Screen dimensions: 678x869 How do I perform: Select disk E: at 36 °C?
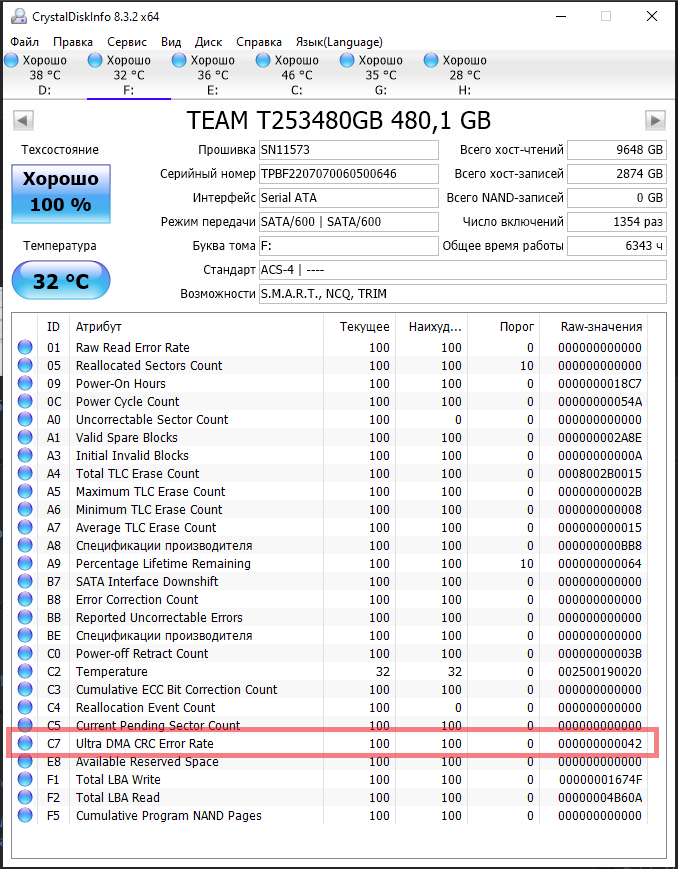pyautogui.click(x=213, y=75)
